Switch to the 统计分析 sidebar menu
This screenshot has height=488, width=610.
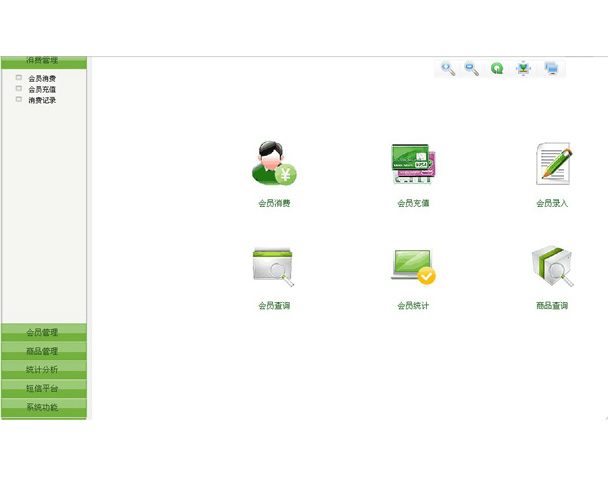coord(43,369)
